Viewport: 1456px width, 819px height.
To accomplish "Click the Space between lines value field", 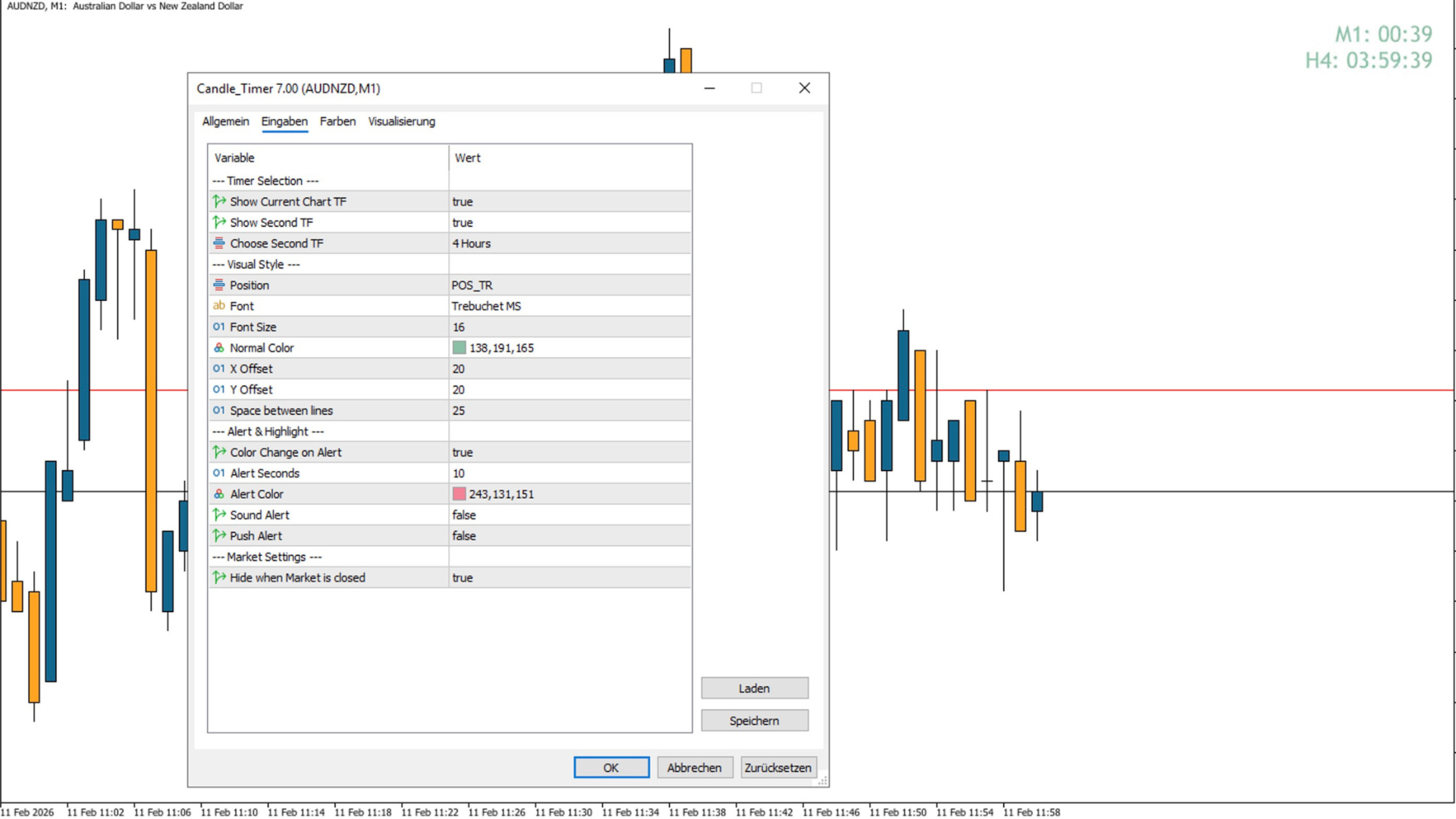I will click(569, 411).
